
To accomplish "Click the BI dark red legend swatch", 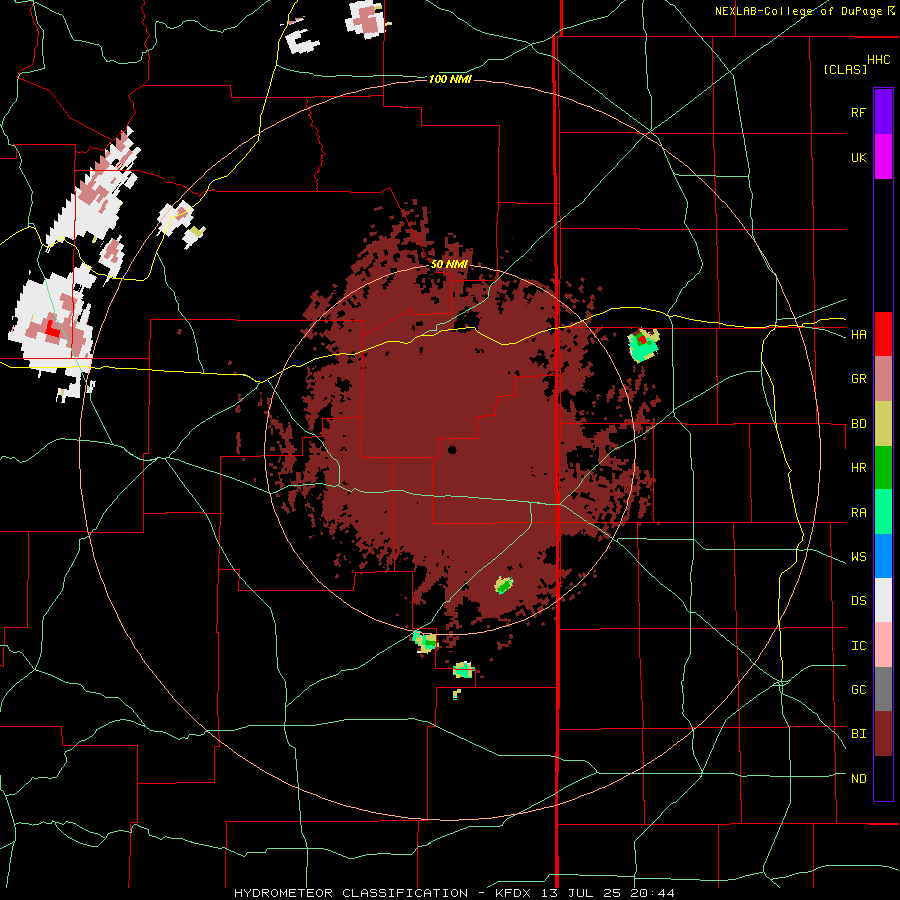I will click(883, 734).
